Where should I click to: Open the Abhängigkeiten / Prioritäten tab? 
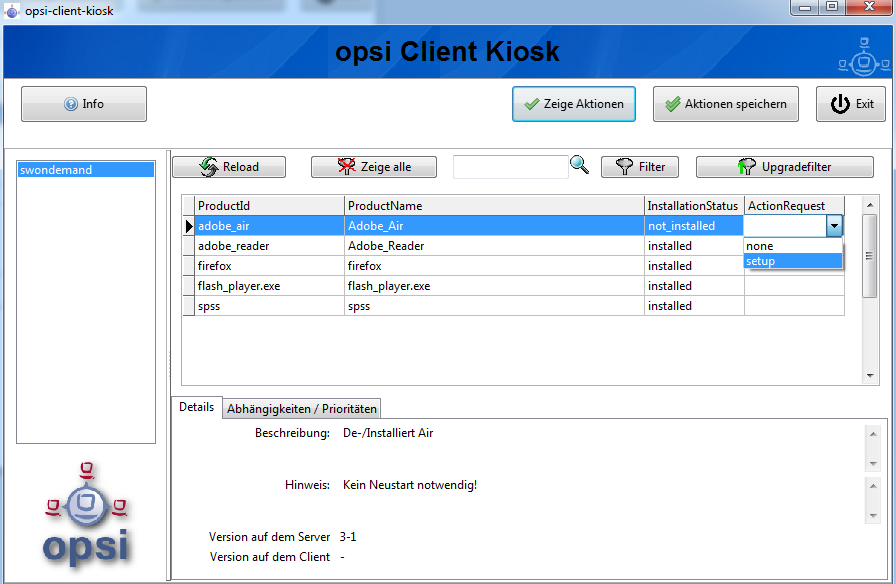coord(302,409)
